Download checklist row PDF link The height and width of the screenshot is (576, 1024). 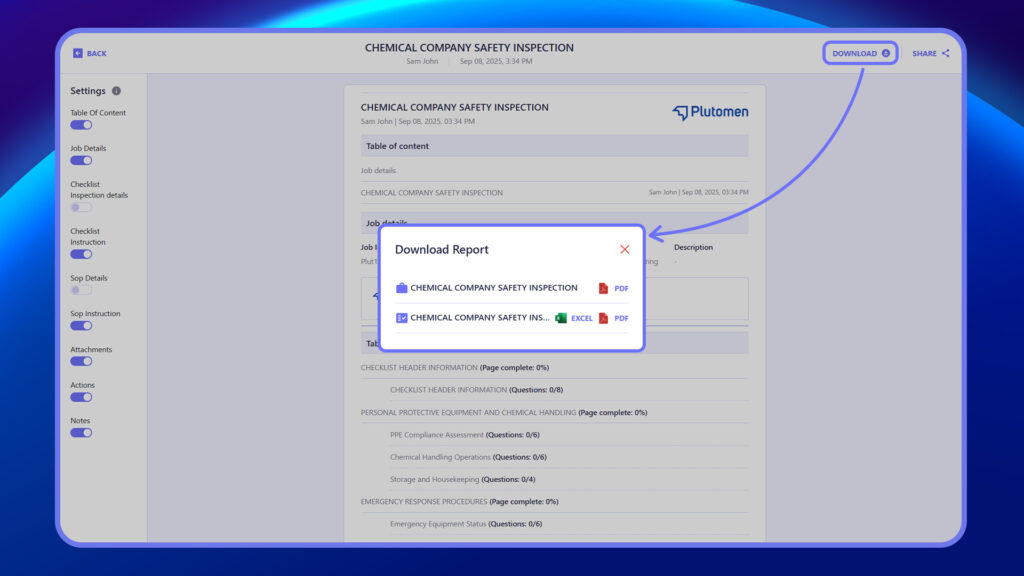(621, 318)
